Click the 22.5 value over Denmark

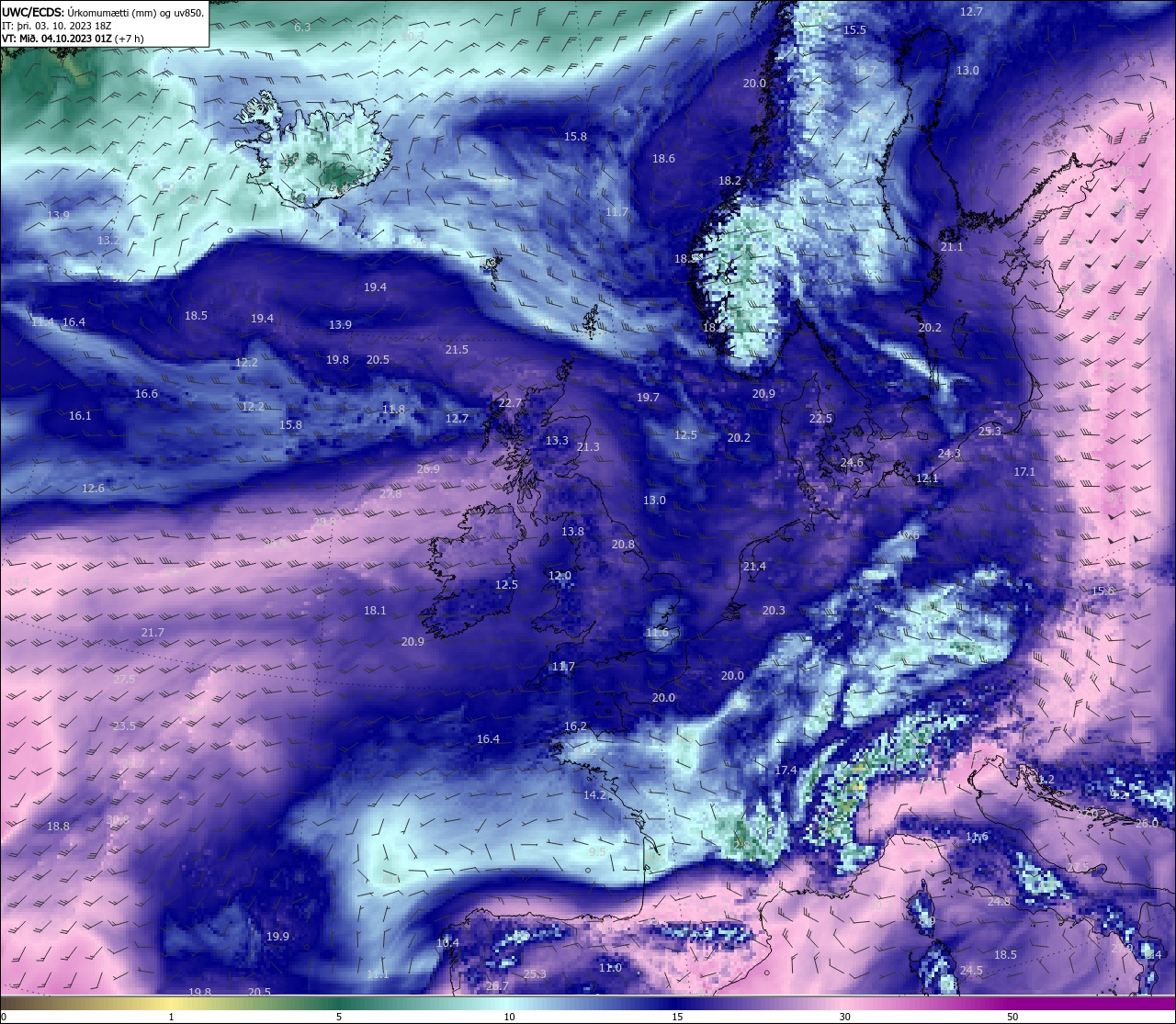(820, 419)
